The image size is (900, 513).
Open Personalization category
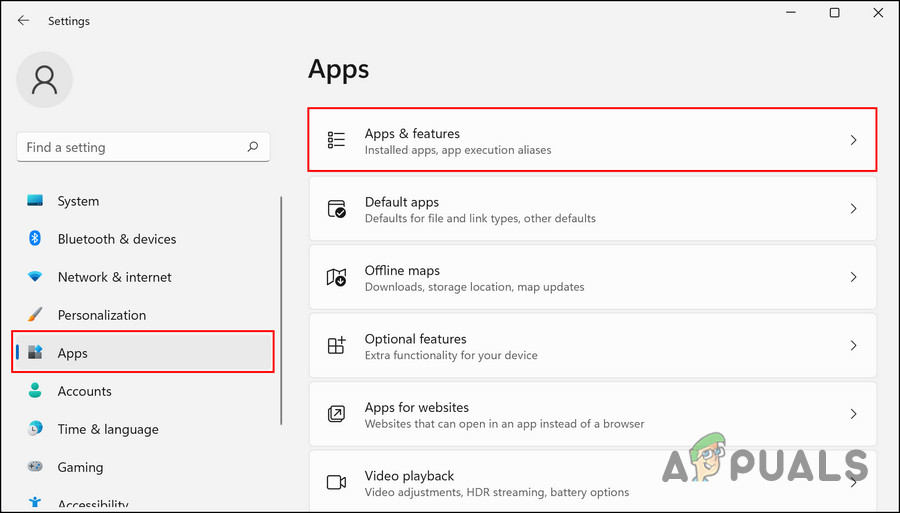click(143, 314)
